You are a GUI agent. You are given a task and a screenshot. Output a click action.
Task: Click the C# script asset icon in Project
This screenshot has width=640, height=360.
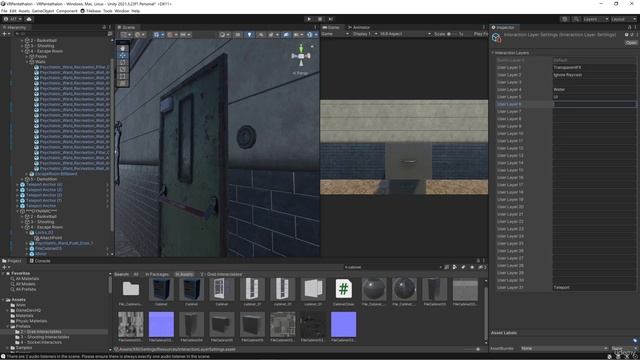[x=343, y=289]
